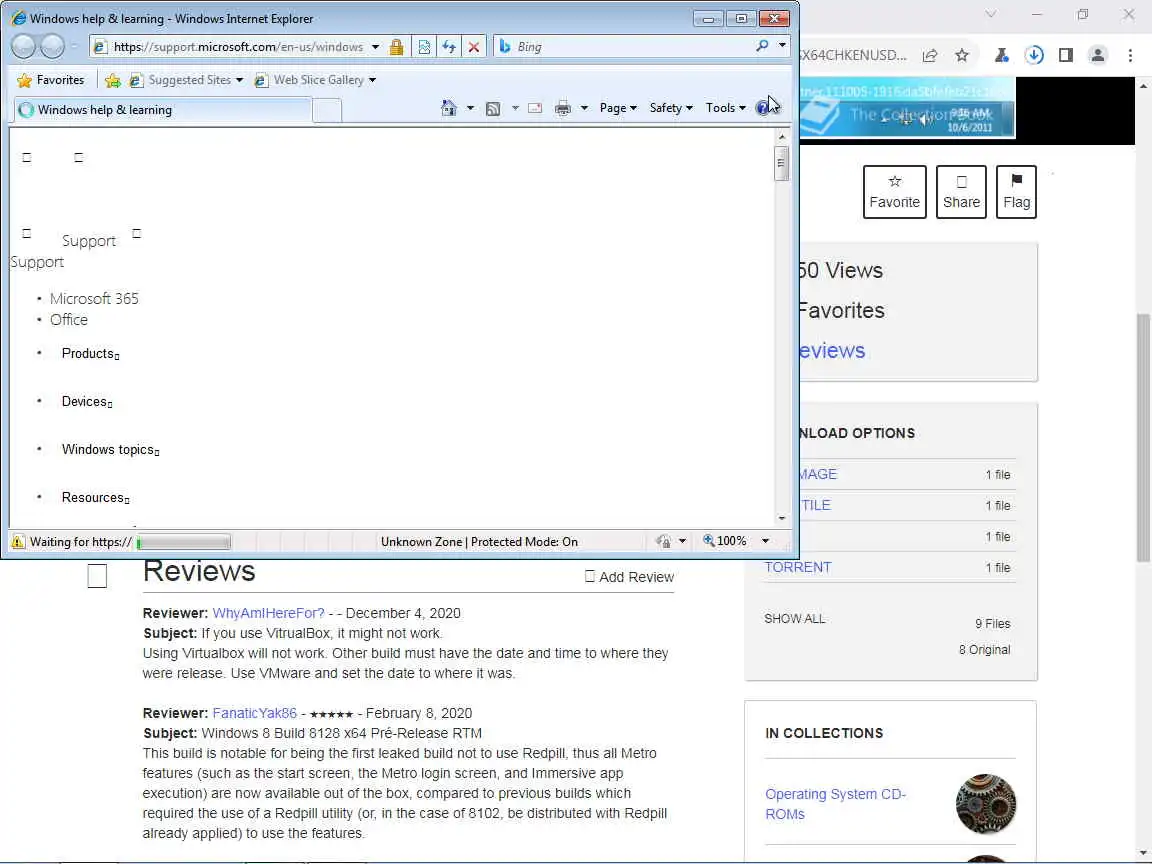This screenshot has width=1152, height=864.
Task: Click the TORRENT download option
Action: point(797,567)
